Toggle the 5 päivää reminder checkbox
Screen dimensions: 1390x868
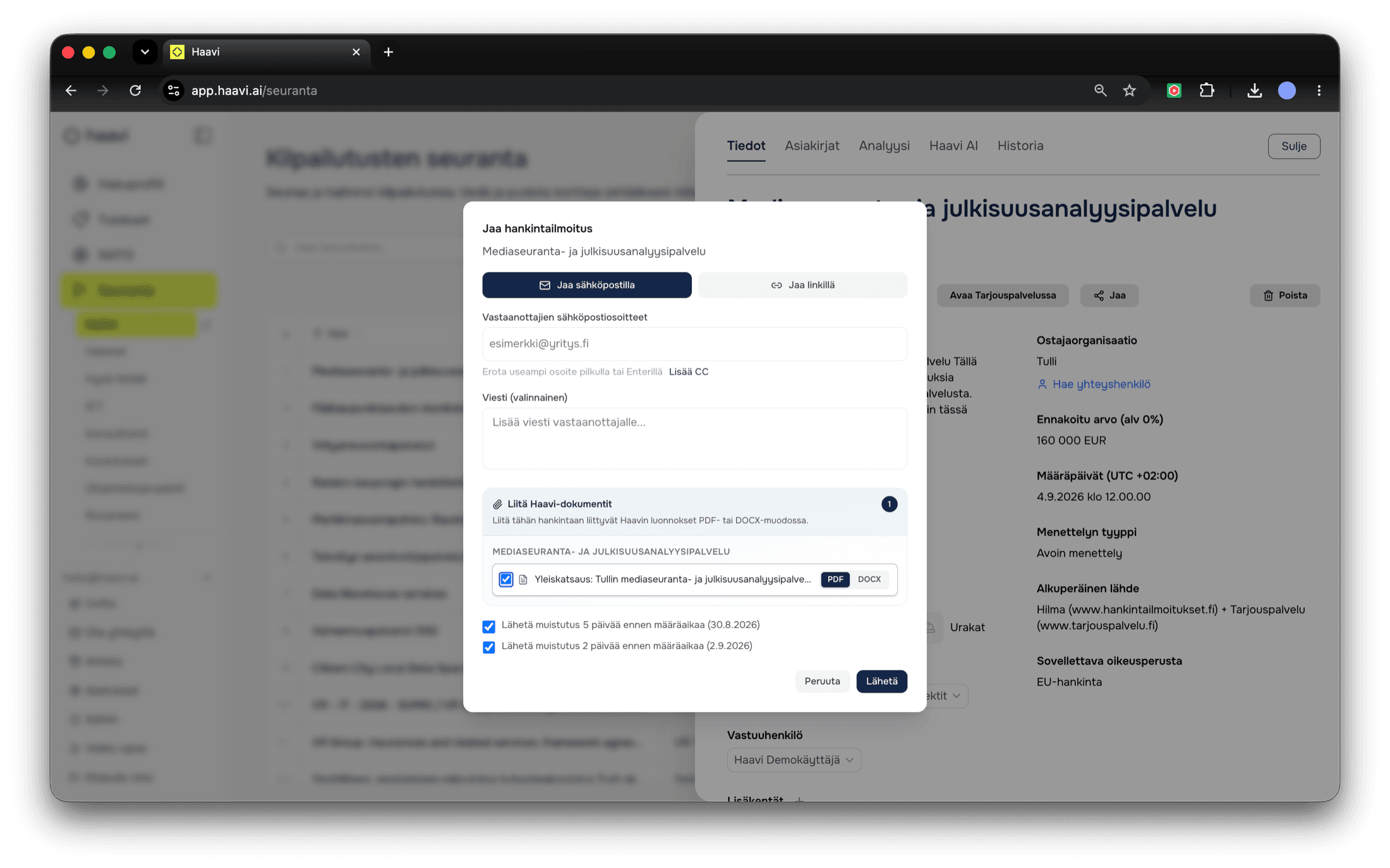click(x=488, y=626)
